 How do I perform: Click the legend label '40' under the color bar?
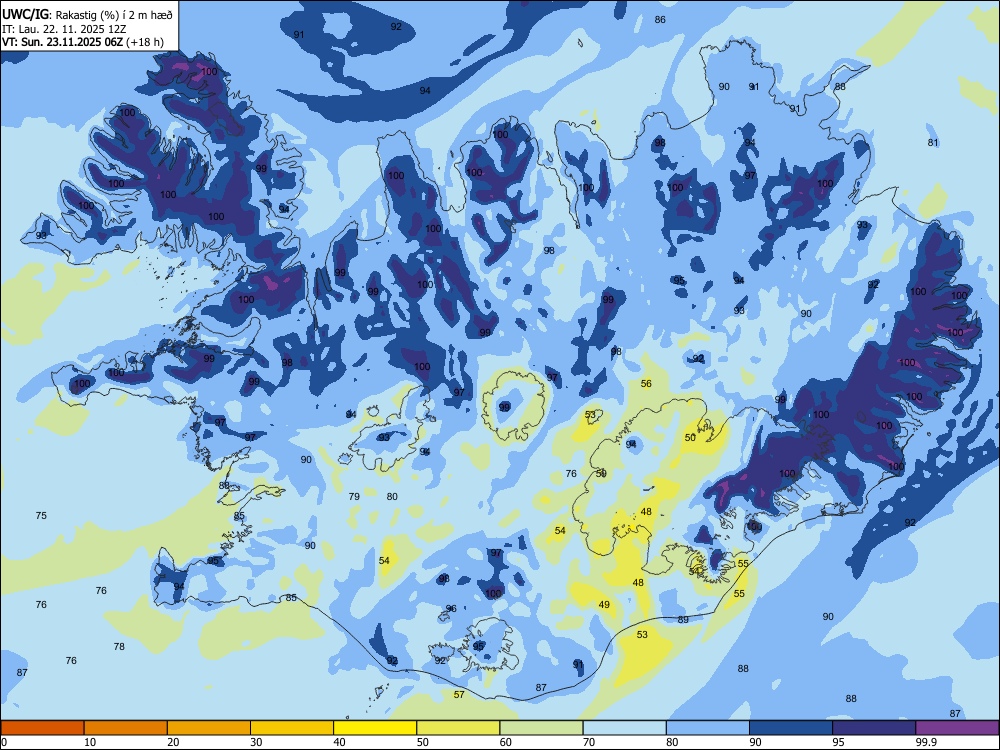coord(339,742)
